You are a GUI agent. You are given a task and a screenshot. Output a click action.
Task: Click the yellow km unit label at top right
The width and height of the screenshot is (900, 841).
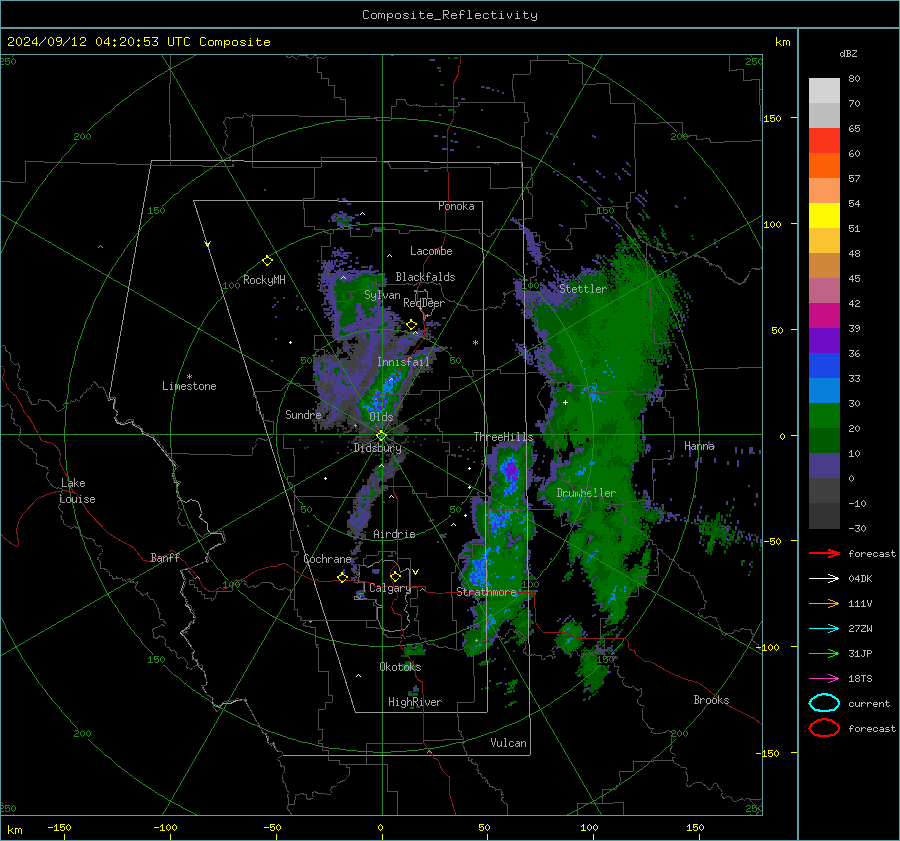coord(782,42)
